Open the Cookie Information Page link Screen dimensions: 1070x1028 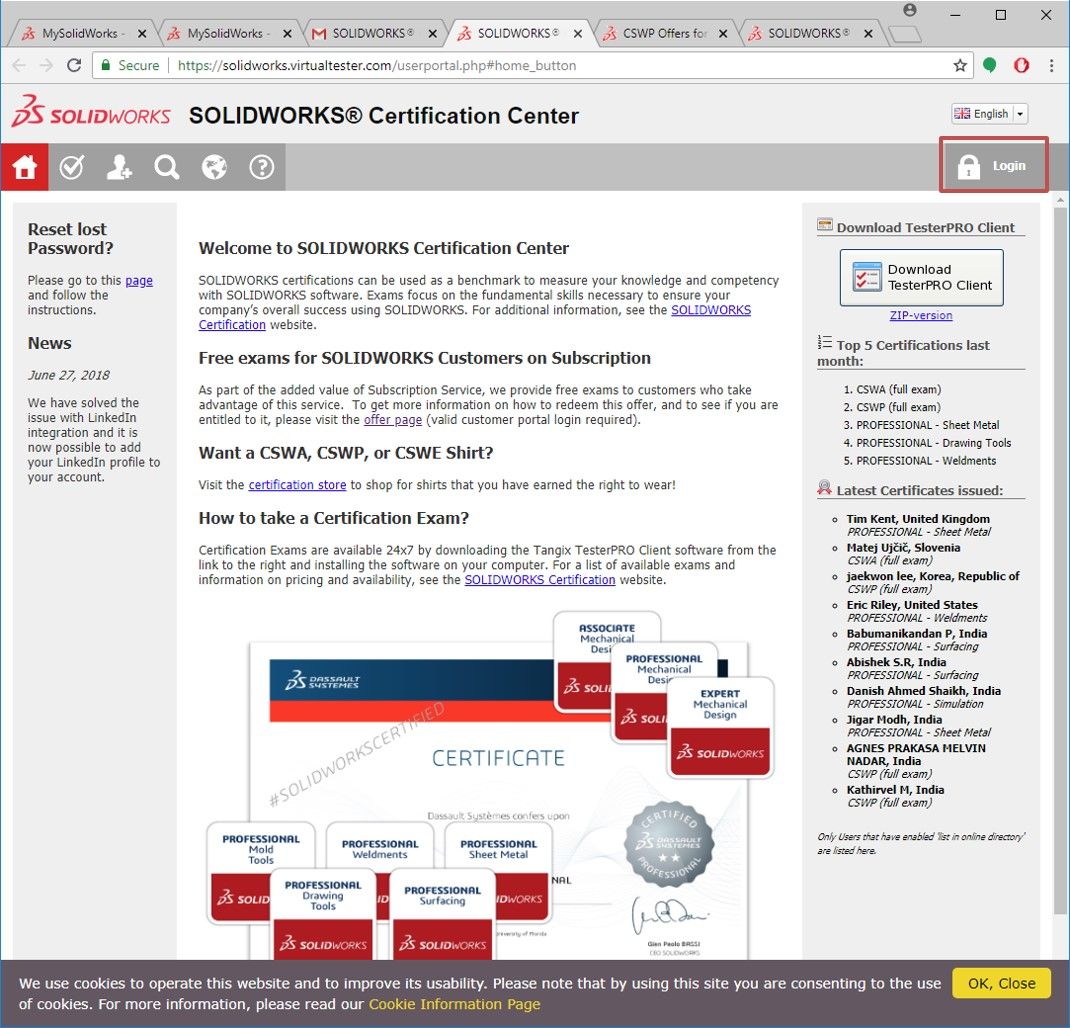(454, 1004)
